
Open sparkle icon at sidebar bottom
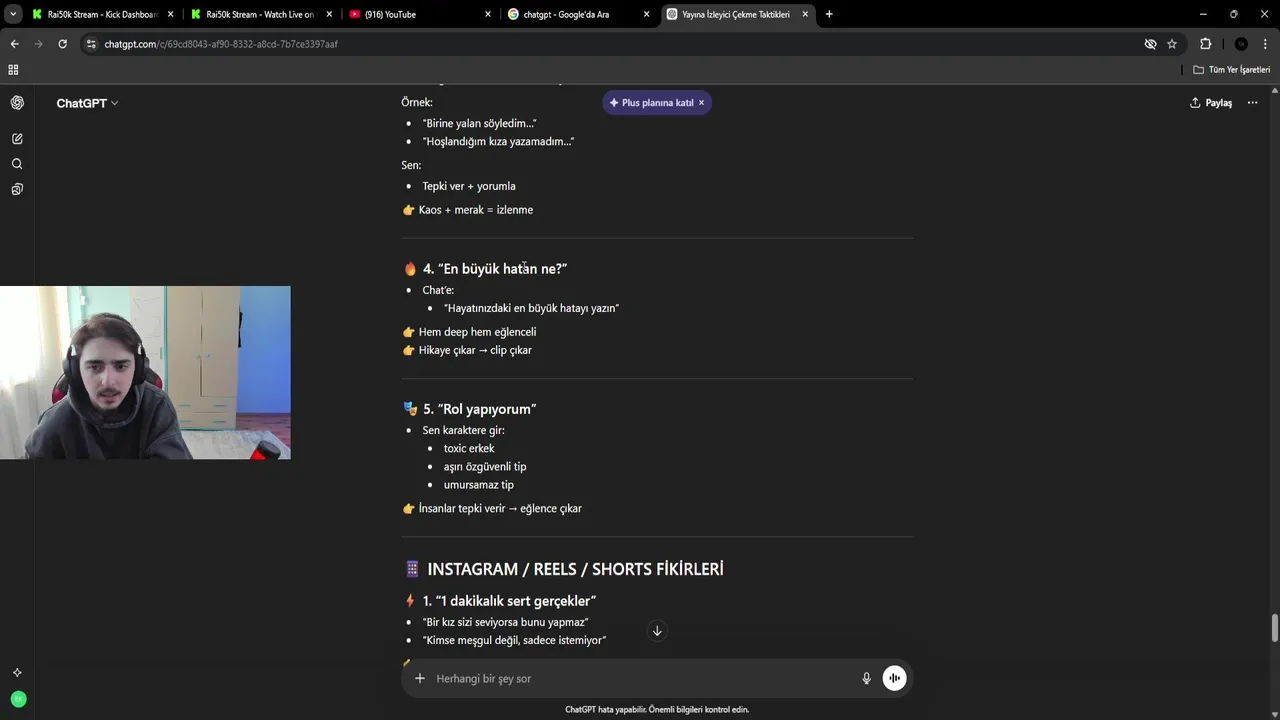17,673
